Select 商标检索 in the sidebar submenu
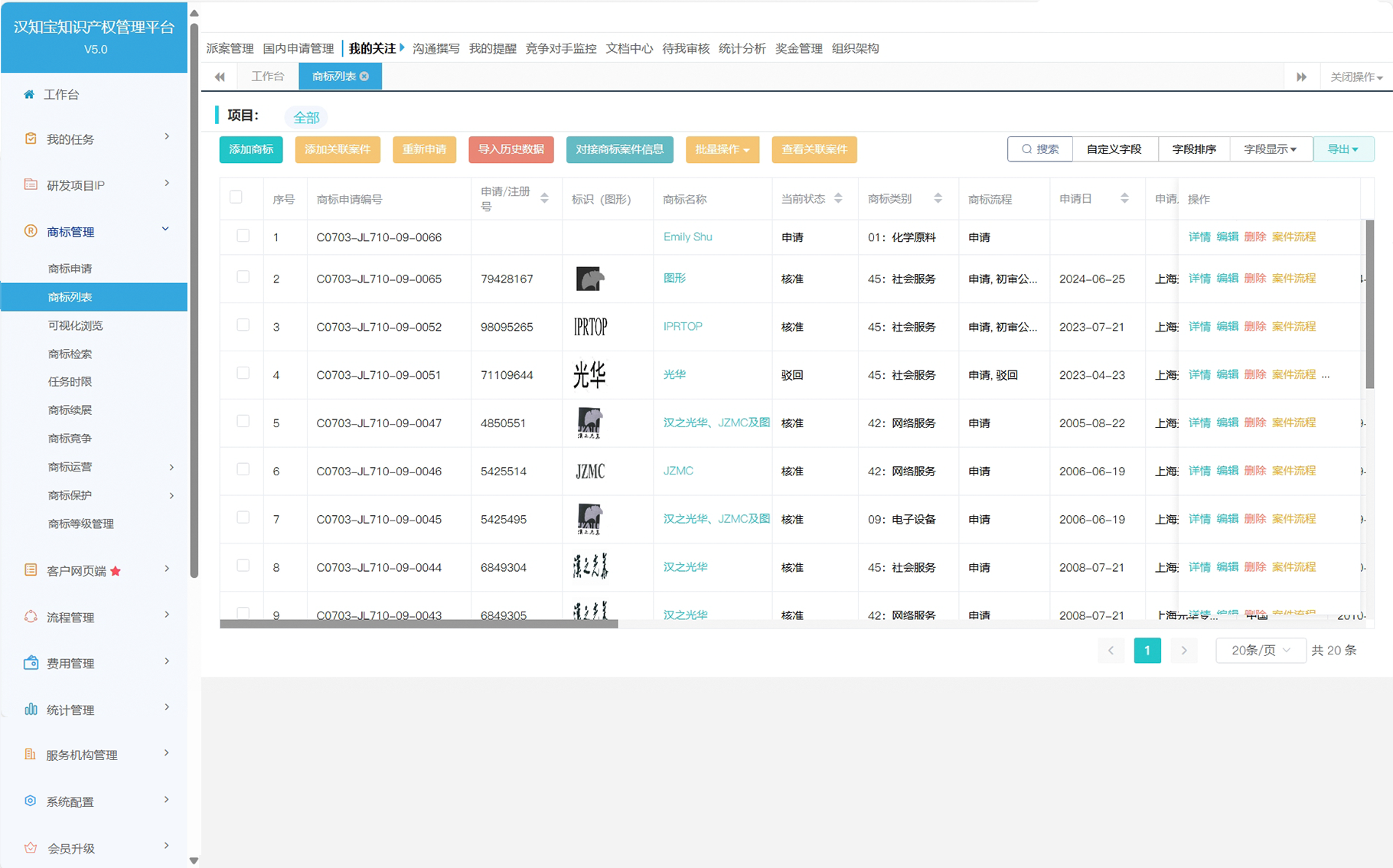The image size is (1393, 868). click(70, 354)
